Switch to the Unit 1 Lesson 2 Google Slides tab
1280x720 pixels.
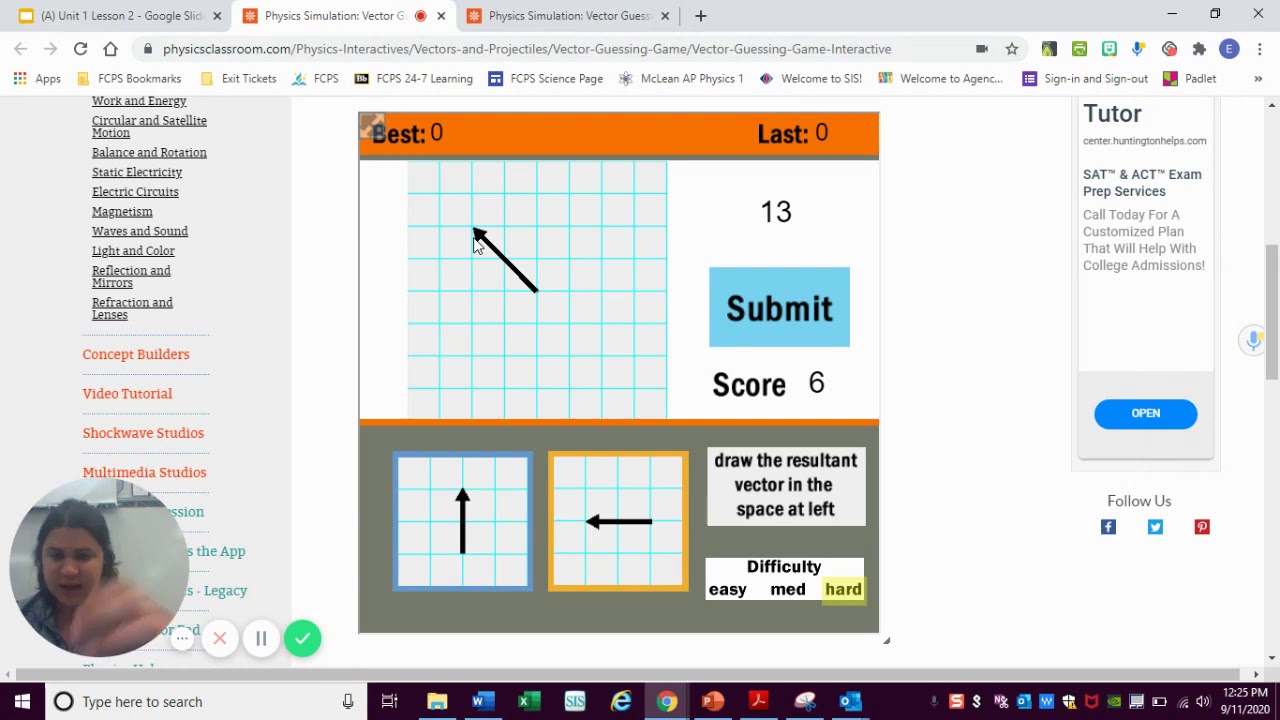(x=121, y=16)
